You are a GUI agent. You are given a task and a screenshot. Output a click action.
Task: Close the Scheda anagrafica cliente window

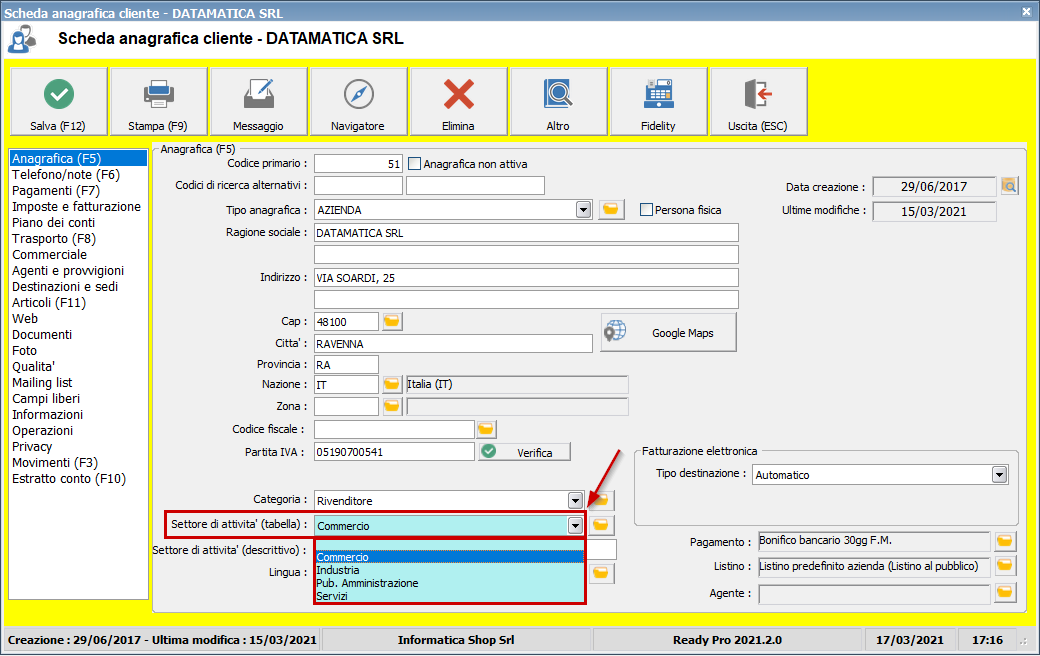click(x=1026, y=12)
